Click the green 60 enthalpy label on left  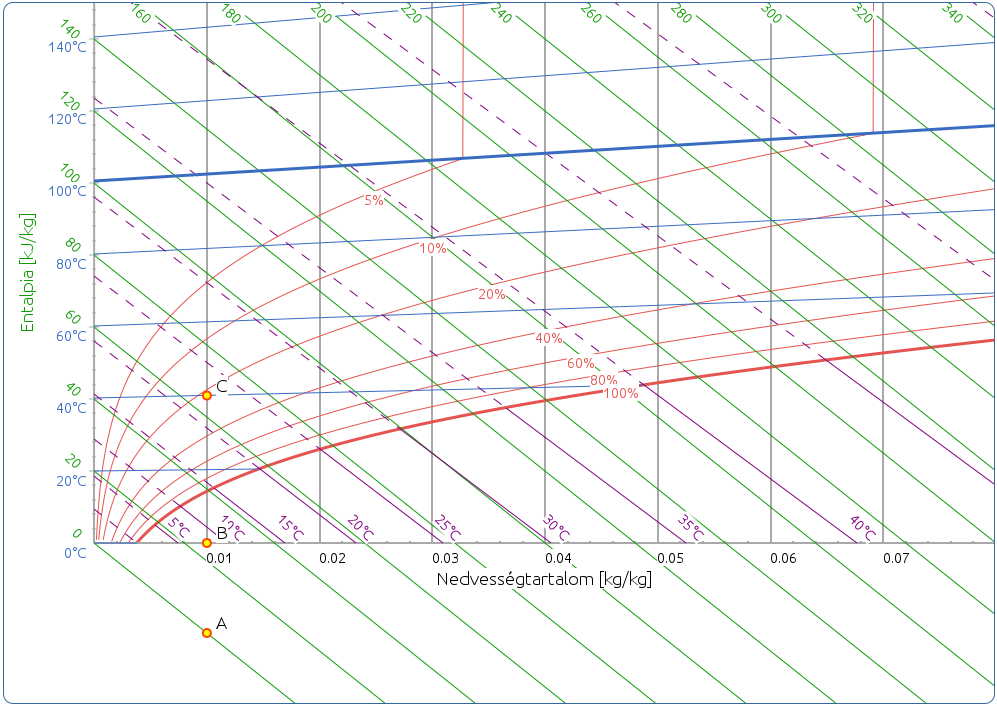73,318
